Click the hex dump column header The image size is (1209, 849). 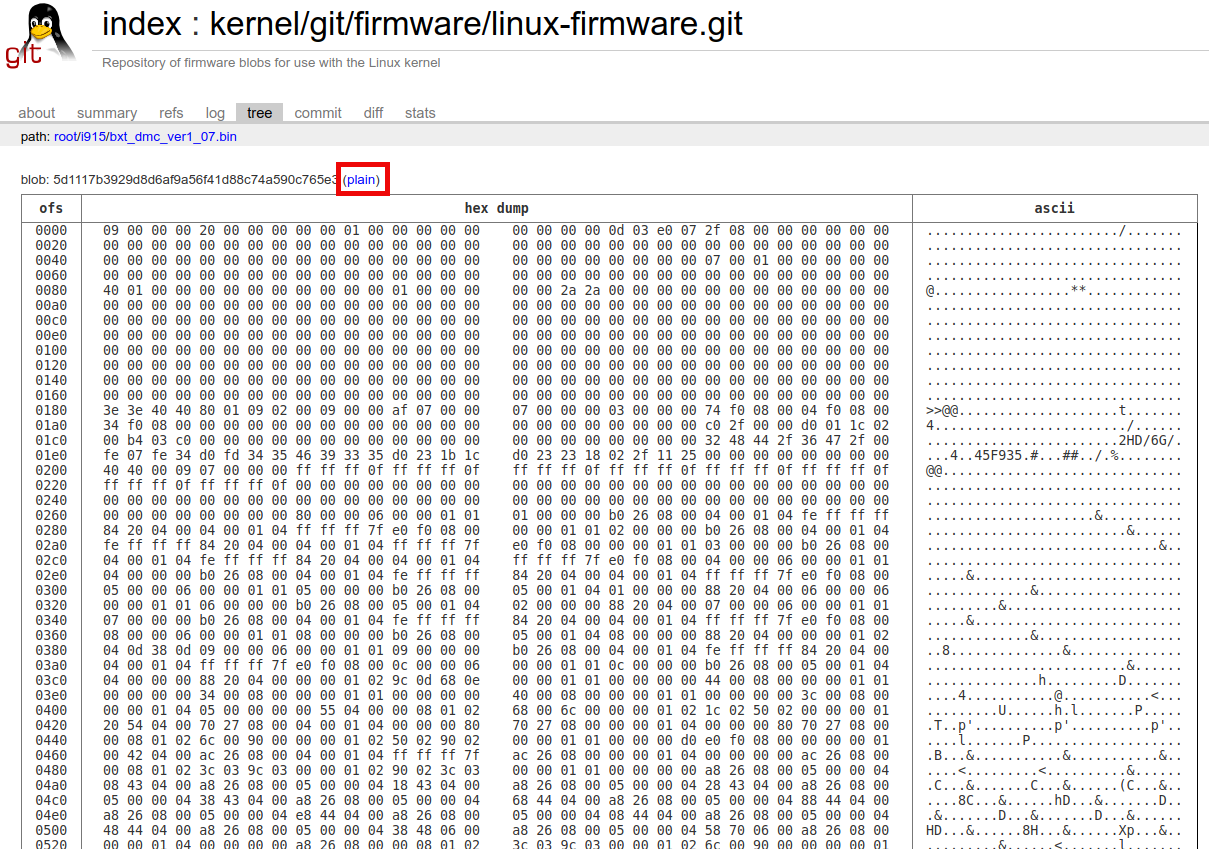pyautogui.click(x=496, y=208)
